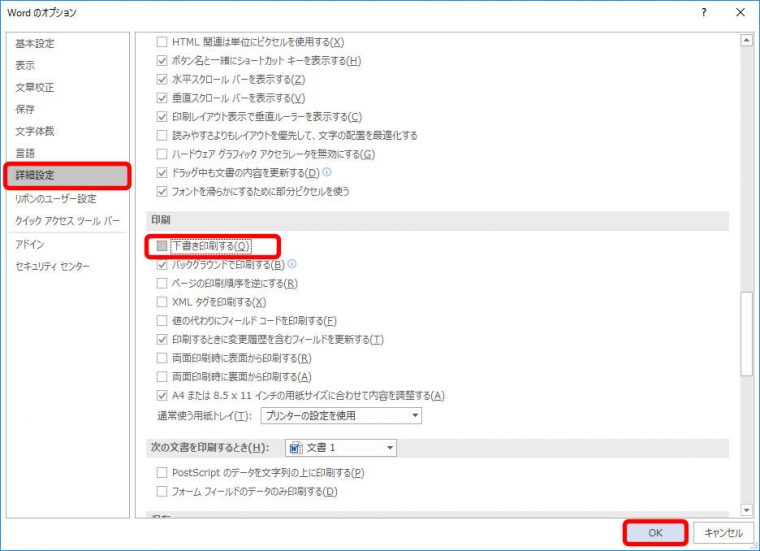Open 文章校正 category
This screenshot has height=551, width=760.
(67, 88)
